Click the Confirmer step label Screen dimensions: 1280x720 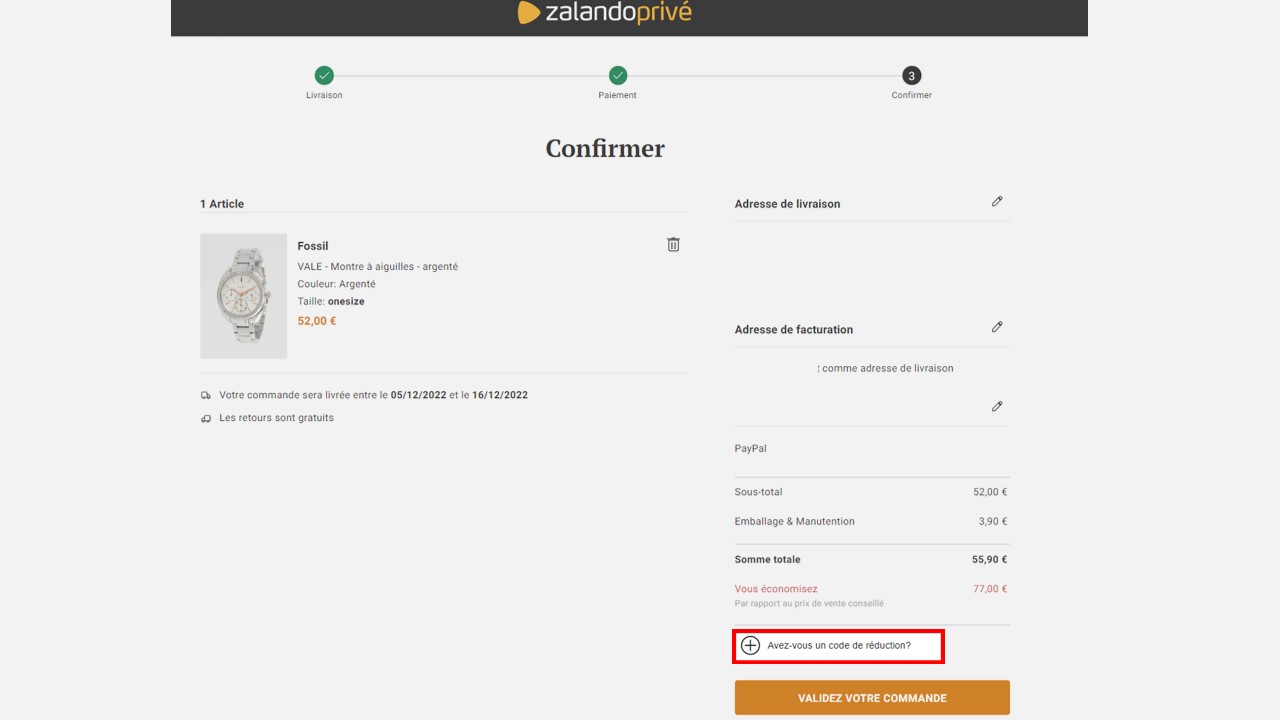click(x=911, y=95)
